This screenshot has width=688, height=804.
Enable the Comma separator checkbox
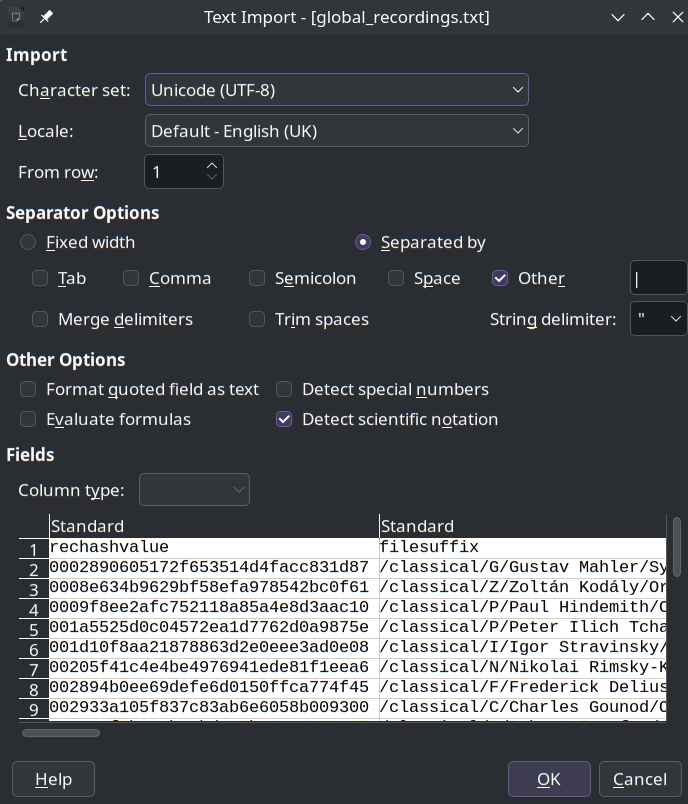coord(131,278)
